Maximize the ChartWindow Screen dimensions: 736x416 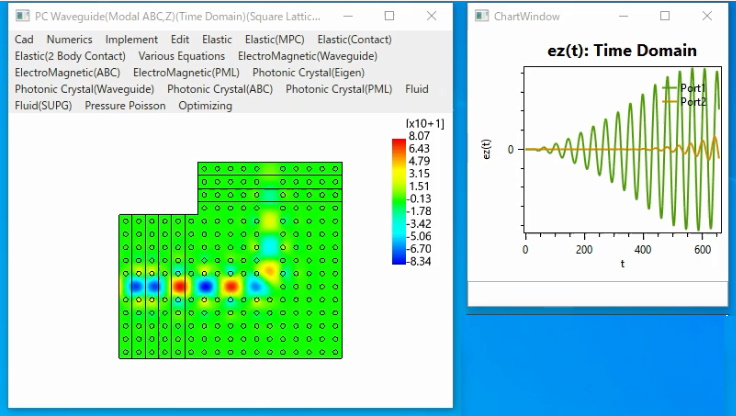click(x=665, y=16)
